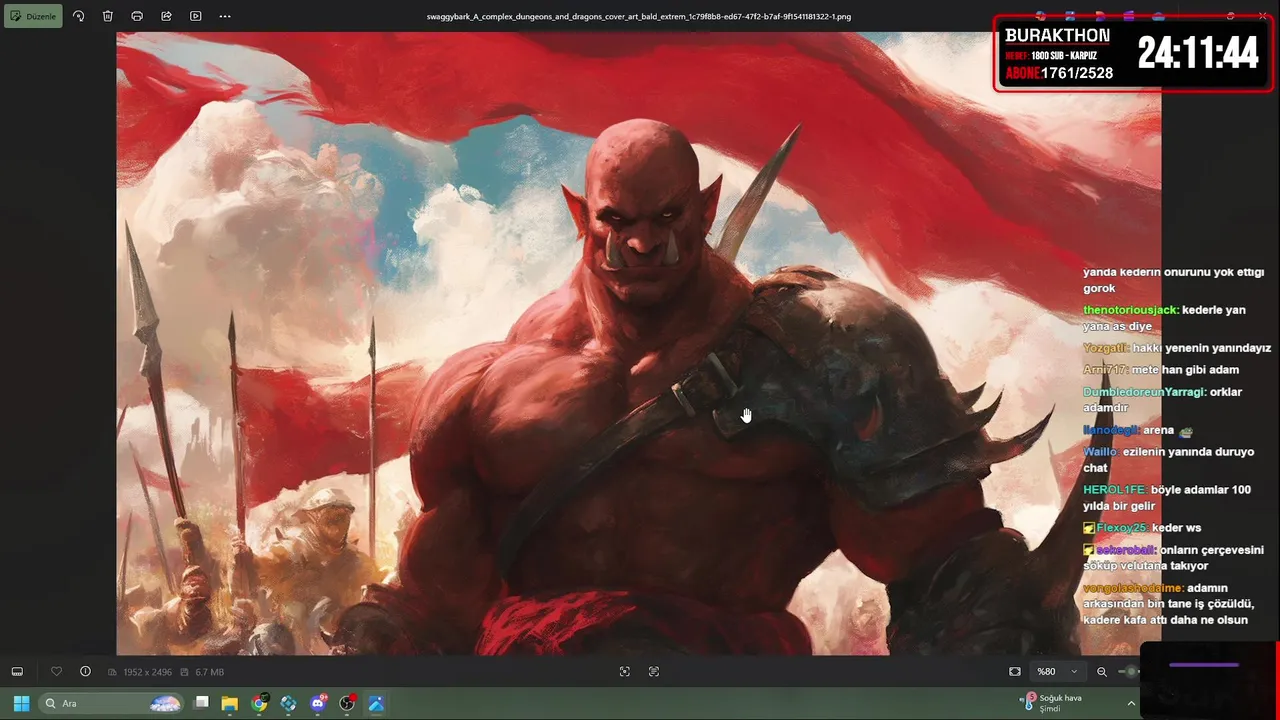
Task: Click Flexoy25 username in chat
Action: click(1121, 528)
